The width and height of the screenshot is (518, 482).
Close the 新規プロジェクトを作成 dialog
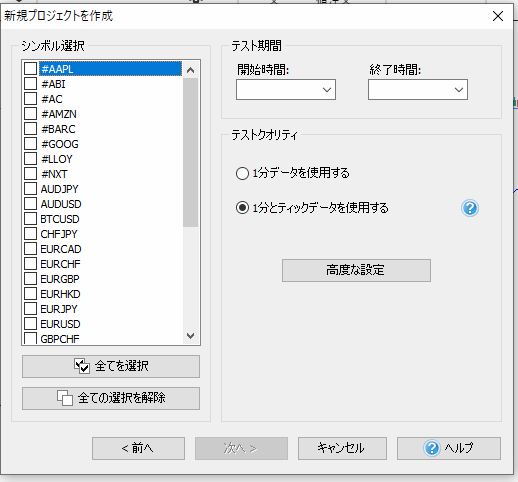point(498,16)
